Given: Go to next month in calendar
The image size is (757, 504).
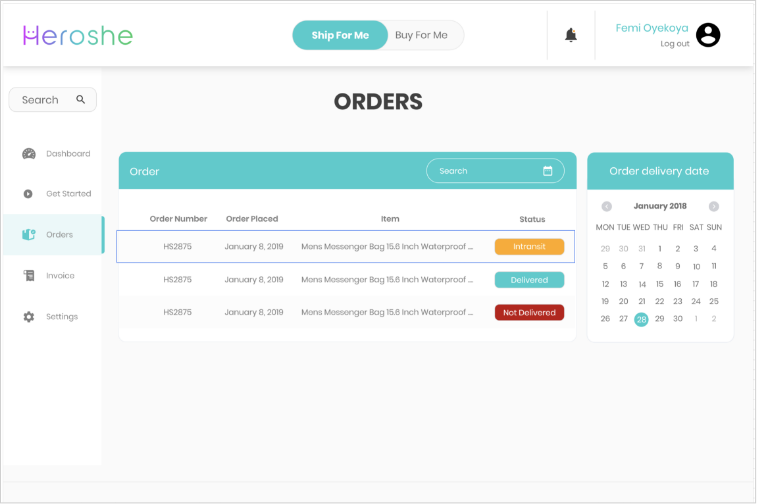Looking at the screenshot, I should pyautogui.click(x=714, y=207).
